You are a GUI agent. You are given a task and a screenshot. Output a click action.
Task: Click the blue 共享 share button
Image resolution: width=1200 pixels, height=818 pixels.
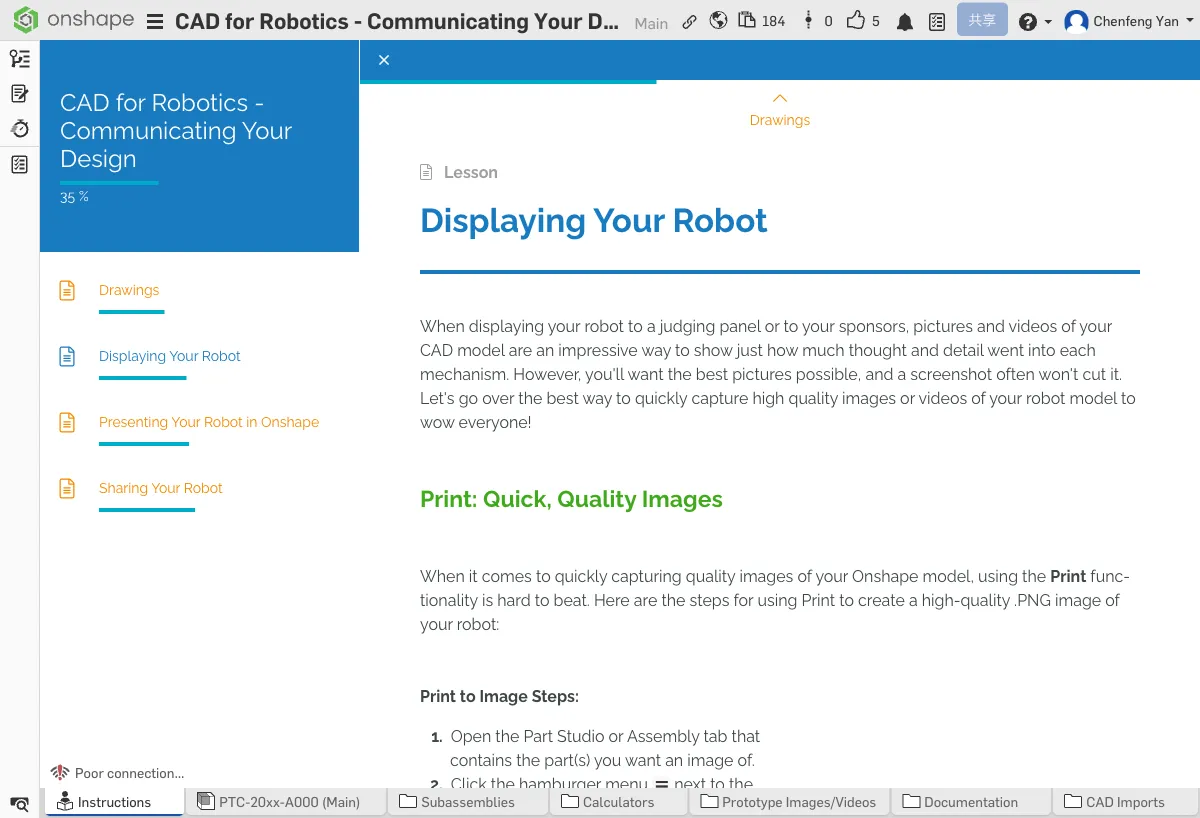(x=981, y=20)
